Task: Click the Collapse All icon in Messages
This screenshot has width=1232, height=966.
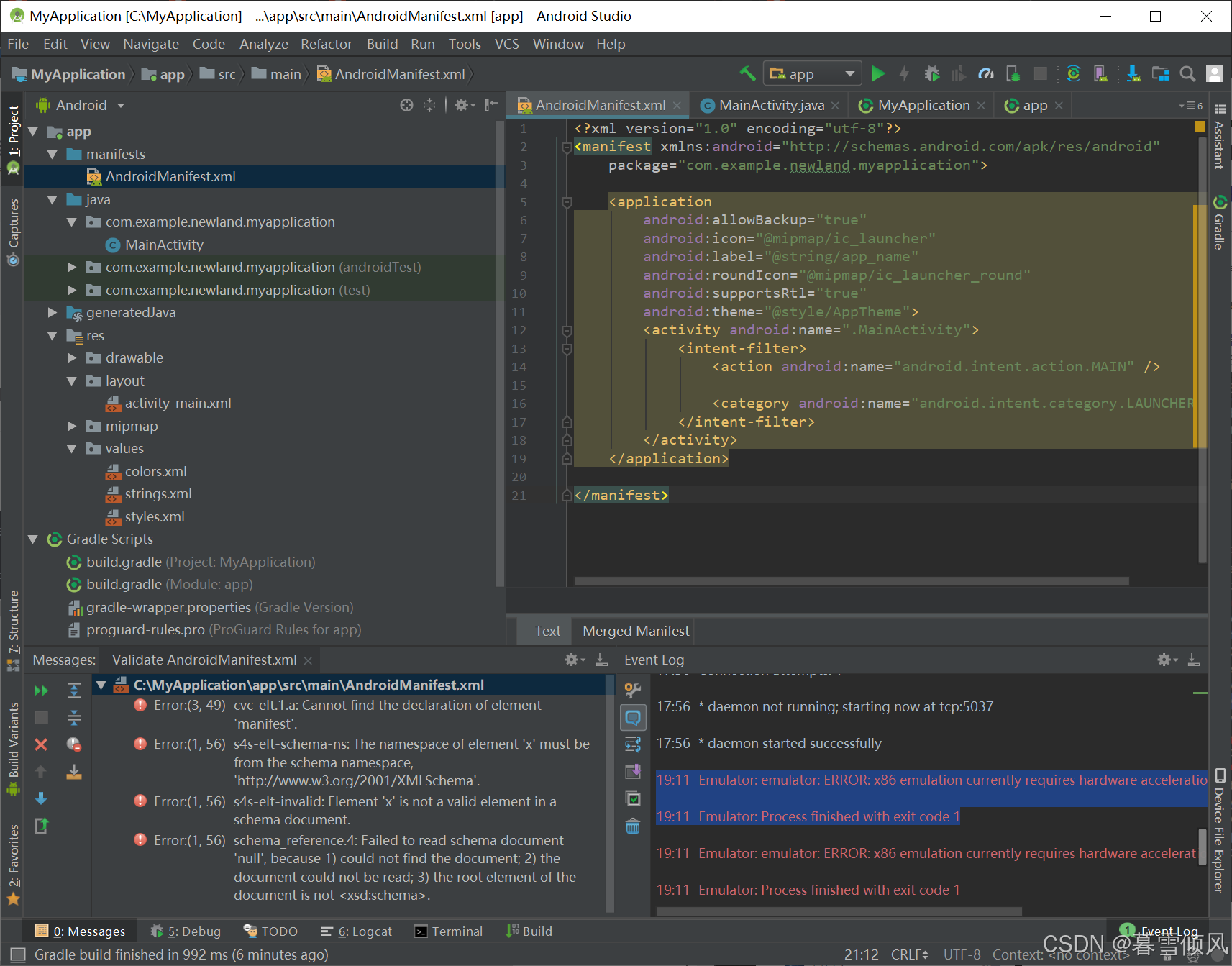Action: click(x=74, y=718)
